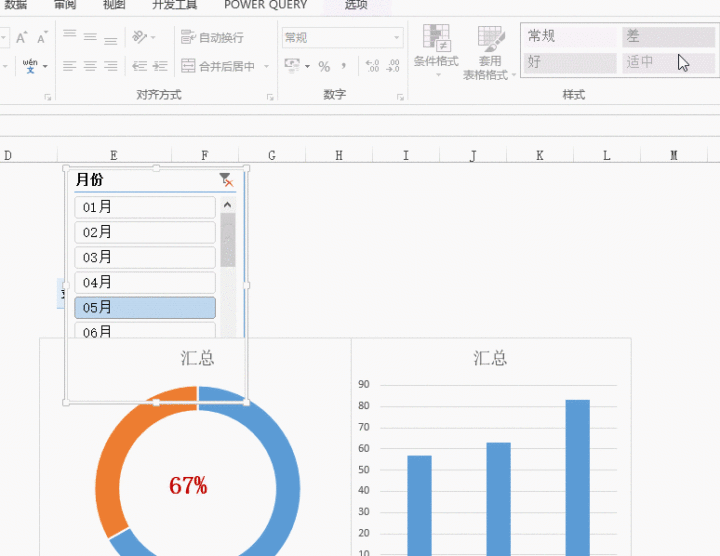
Task: Open the POWER QUERY ribbon tab
Action: pyautogui.click(x=265, y=5)
